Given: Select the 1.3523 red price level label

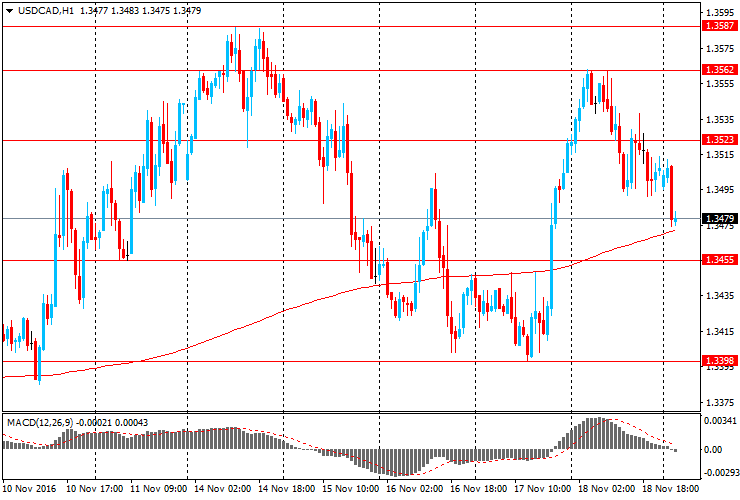Looking at the screenshot, I should (x=719, y=140).
